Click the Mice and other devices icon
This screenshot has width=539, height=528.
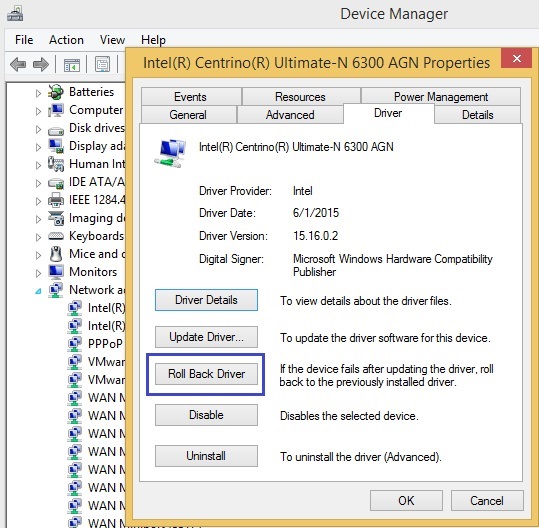[x=56, y=254]
